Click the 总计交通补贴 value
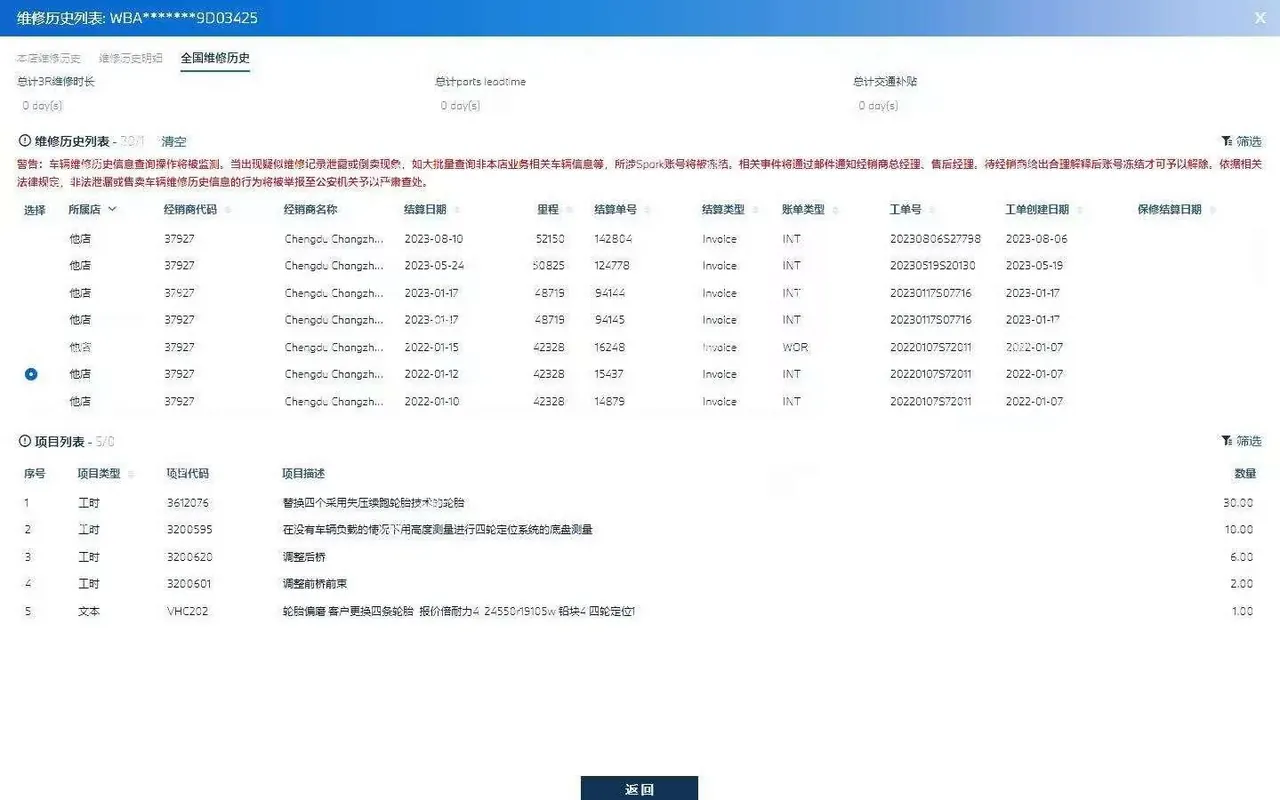 [878, 106]
